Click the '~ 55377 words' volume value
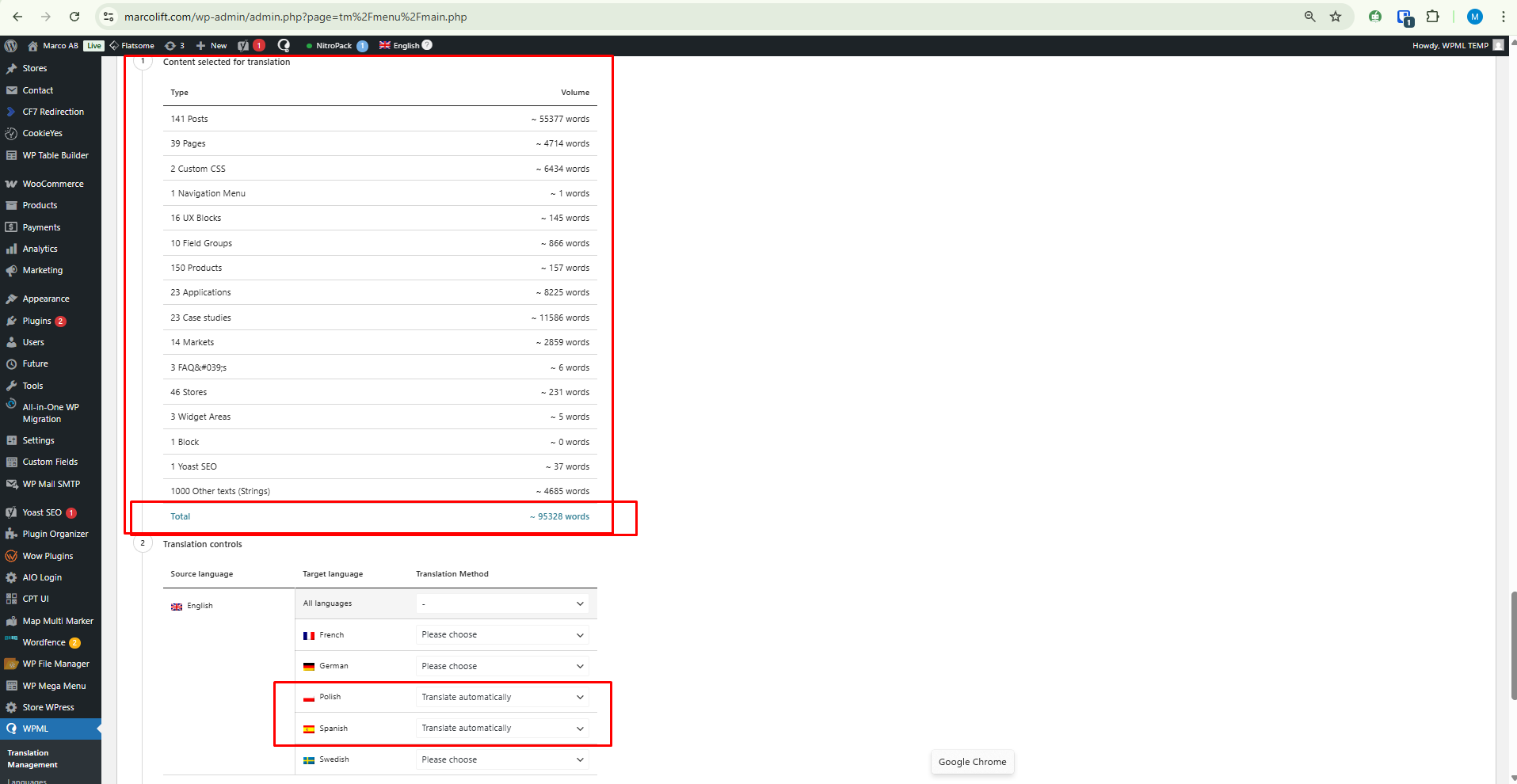Image resolution: width=1517 pixels, height=784 pixels. pos(560,119)
